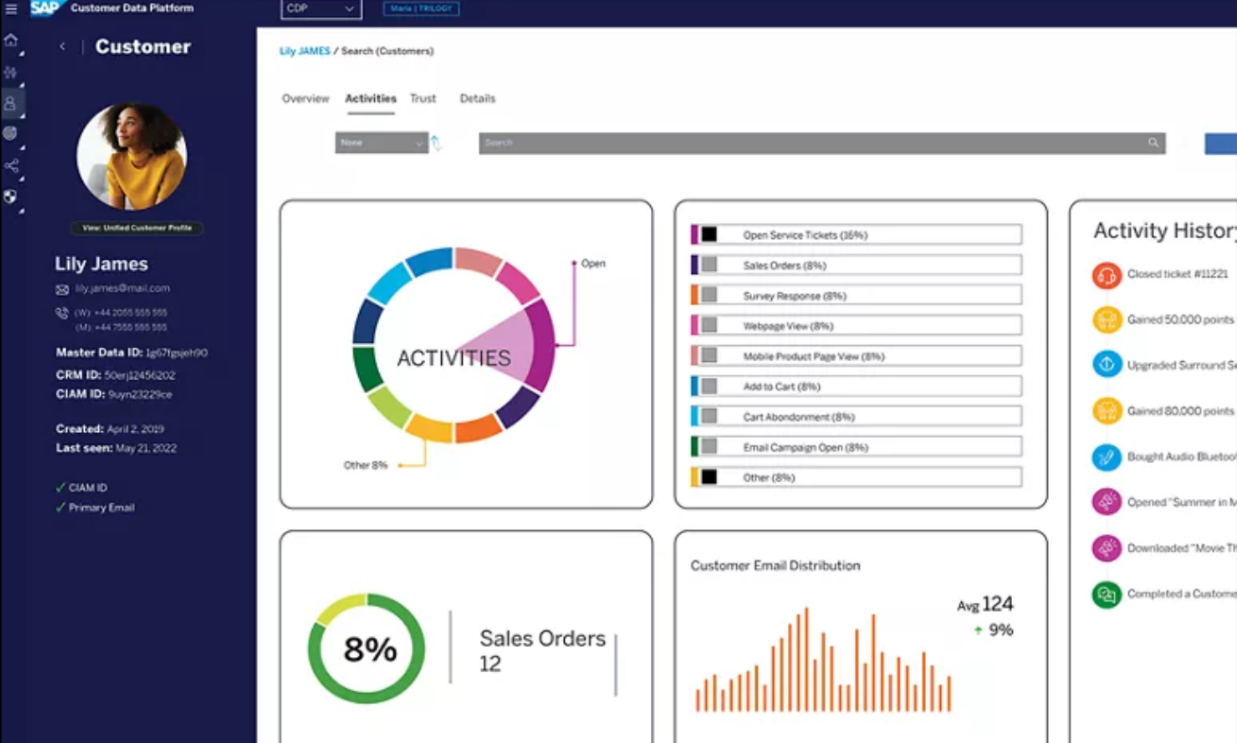Click the green 8% progress ring
Screen dimensions: 1237x743
pos(366,649)
